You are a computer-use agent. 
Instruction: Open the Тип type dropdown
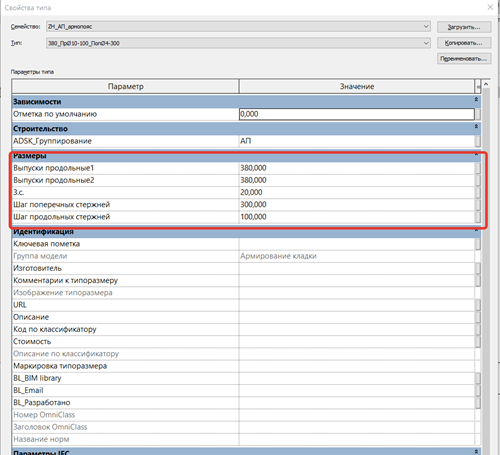(238, 43)
